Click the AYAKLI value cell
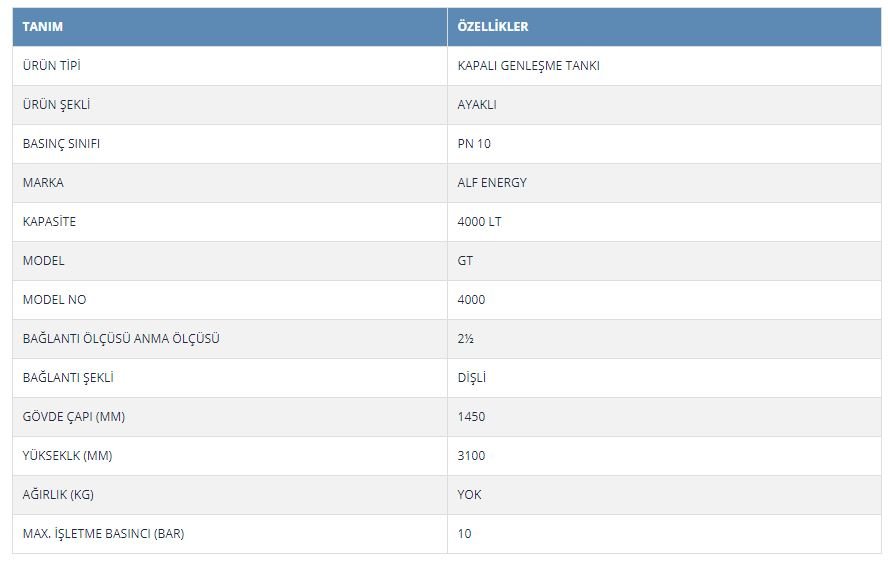 click(664, 105)
